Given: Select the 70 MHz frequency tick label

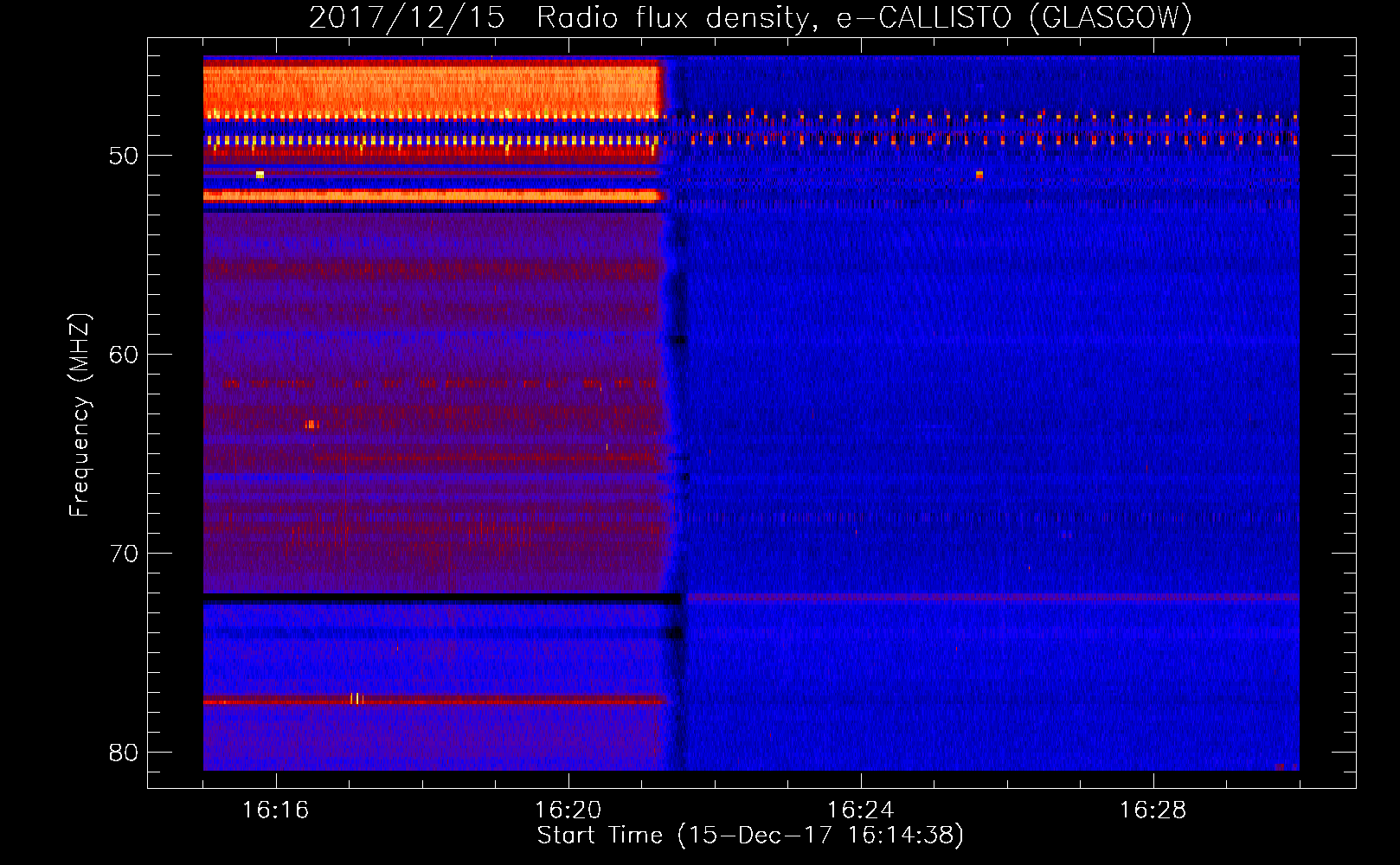Looking at the screenshot, I should (124, 554).
